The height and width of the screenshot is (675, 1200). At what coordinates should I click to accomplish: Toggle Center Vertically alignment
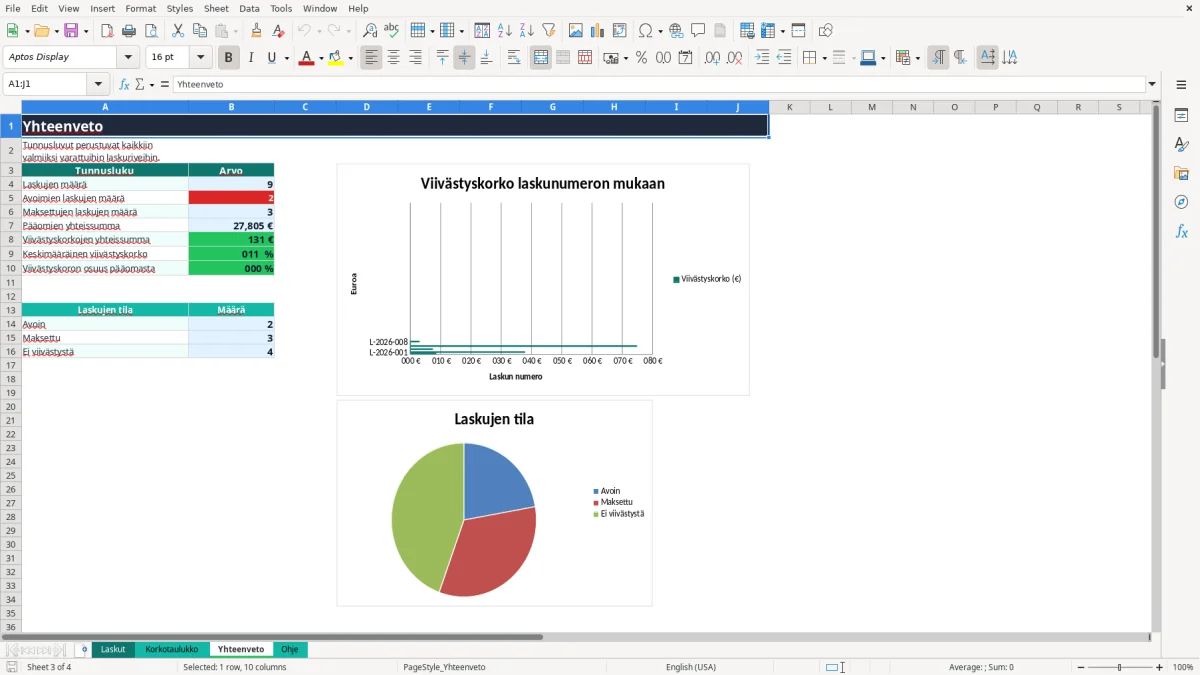point(464,58)
